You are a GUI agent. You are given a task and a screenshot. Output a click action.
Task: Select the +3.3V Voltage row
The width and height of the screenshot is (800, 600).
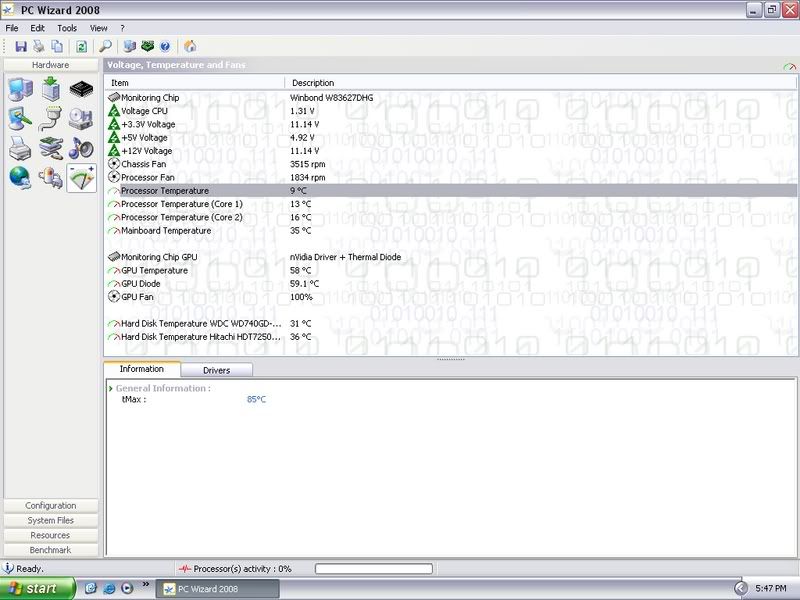pyautogui.click(x=452, y=124)
